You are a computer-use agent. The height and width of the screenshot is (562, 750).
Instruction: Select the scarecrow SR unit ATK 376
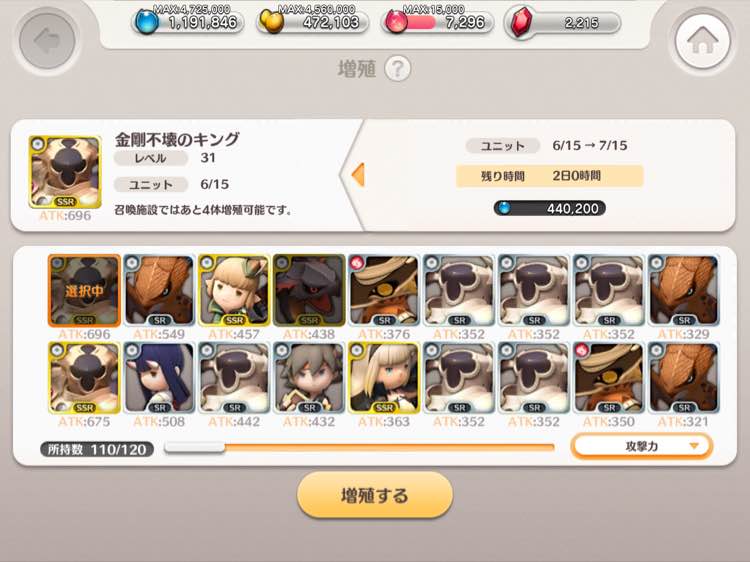click(384, 291)
